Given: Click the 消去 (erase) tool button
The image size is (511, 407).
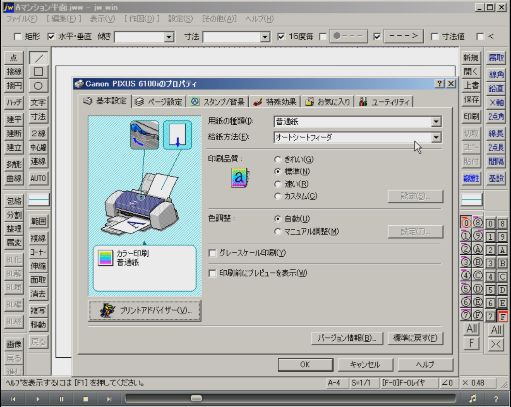Looking at the screenshot, I should tap(38, 294).
